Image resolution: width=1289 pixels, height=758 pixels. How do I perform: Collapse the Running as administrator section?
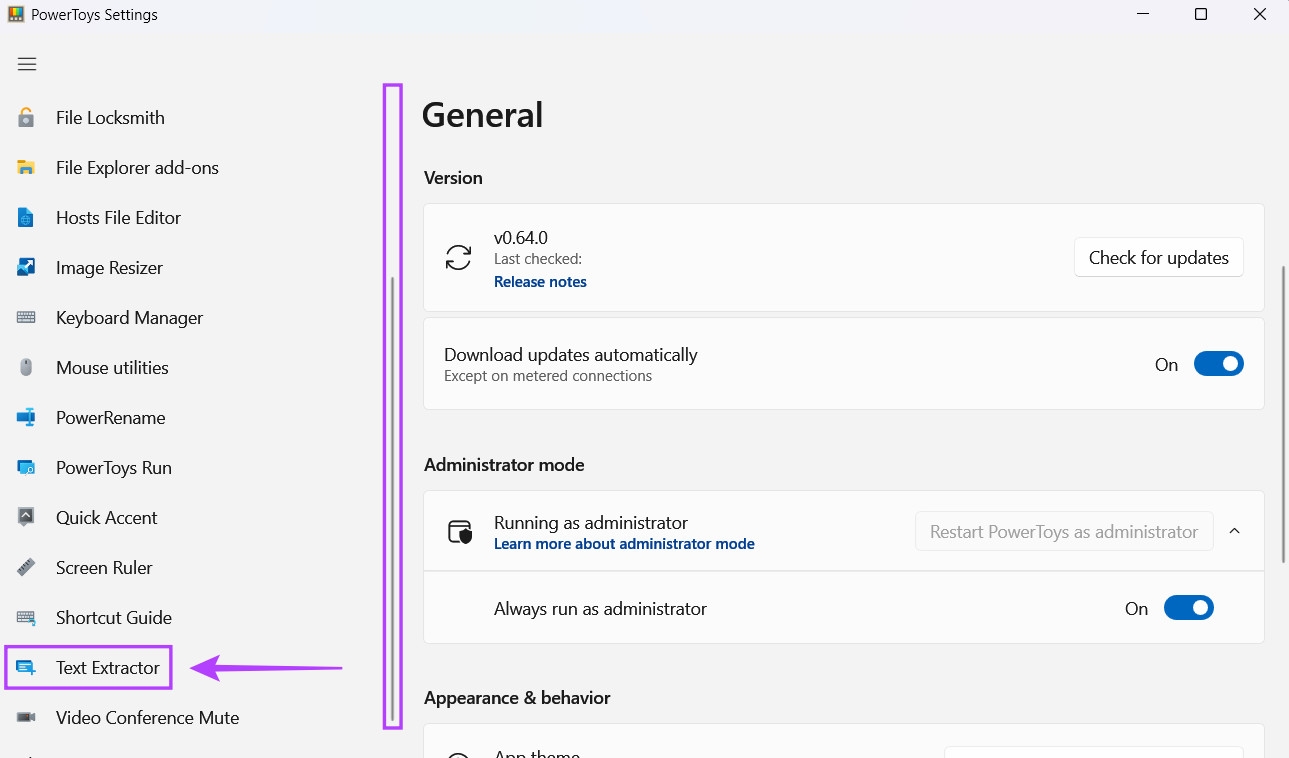pyautogui.click(x=1234, y=531)
